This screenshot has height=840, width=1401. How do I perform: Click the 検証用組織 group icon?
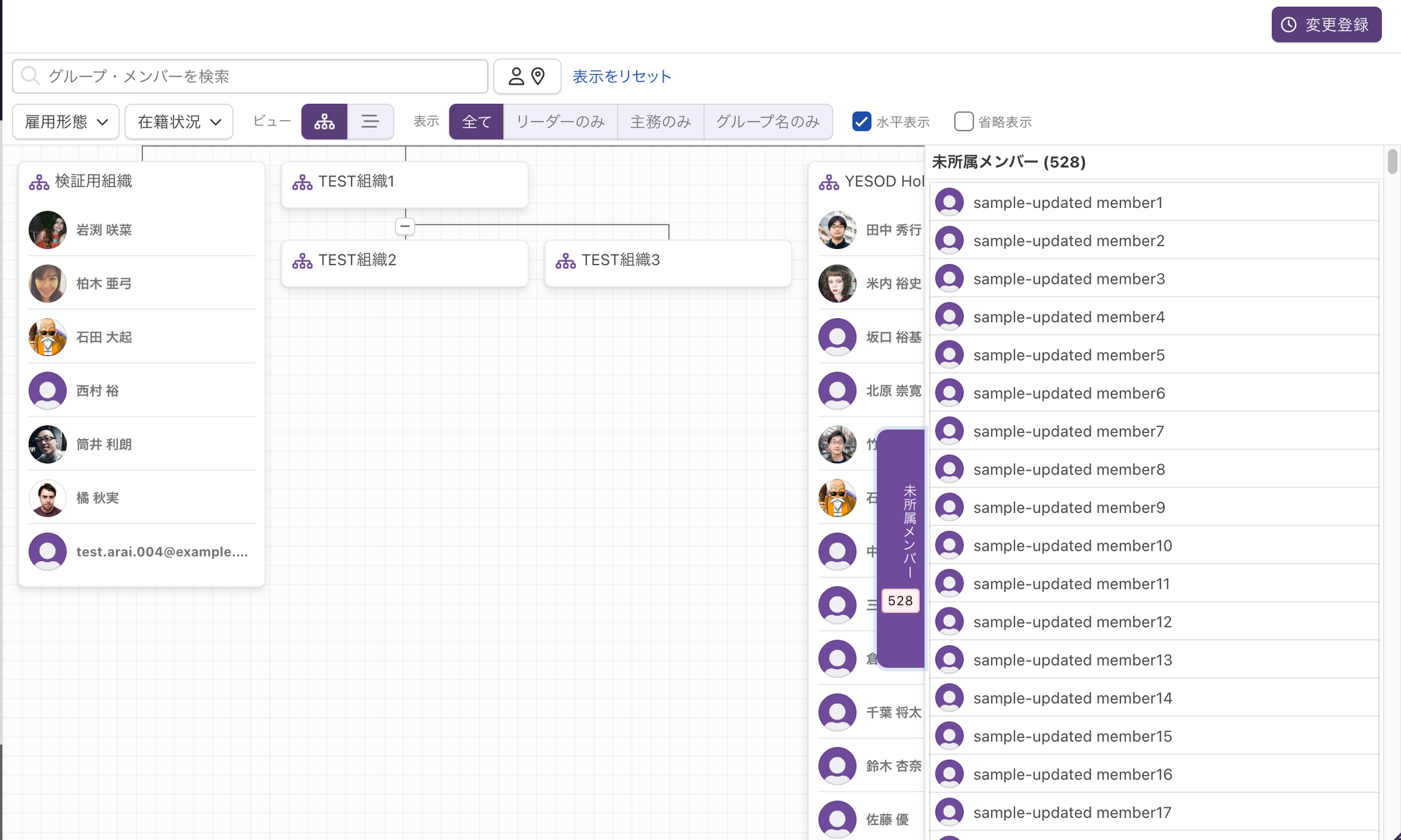39,182
